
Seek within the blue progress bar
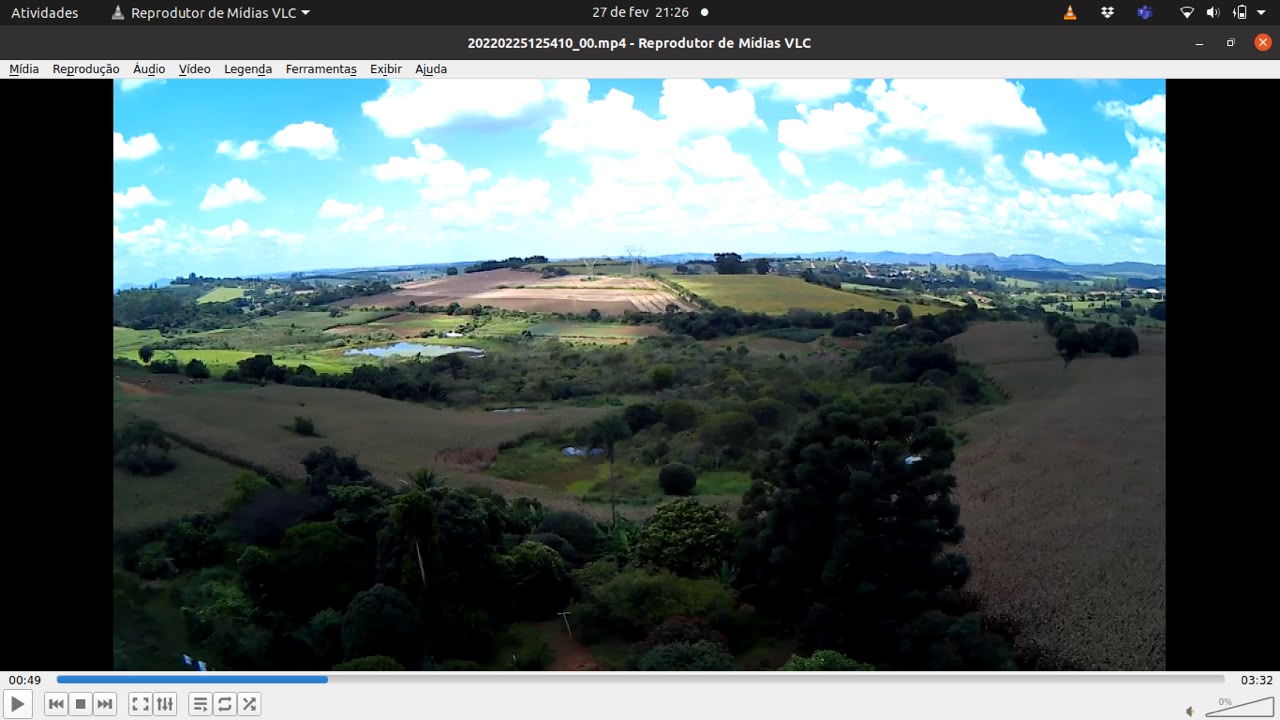(x=640, y=679)
